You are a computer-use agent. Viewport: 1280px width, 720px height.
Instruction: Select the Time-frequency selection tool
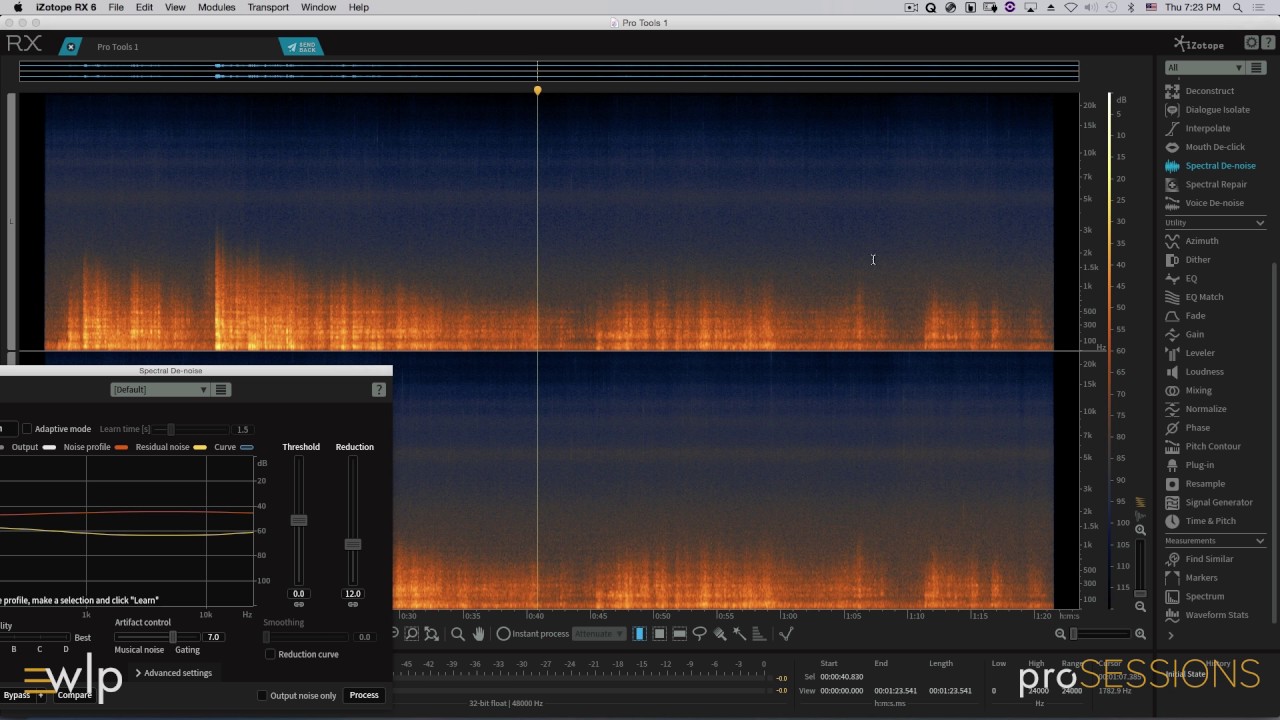(659, 634)
